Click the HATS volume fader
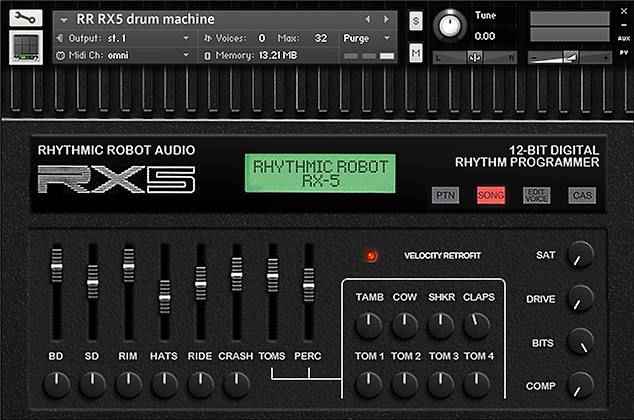Screen dimensions: 634x420 165,297
